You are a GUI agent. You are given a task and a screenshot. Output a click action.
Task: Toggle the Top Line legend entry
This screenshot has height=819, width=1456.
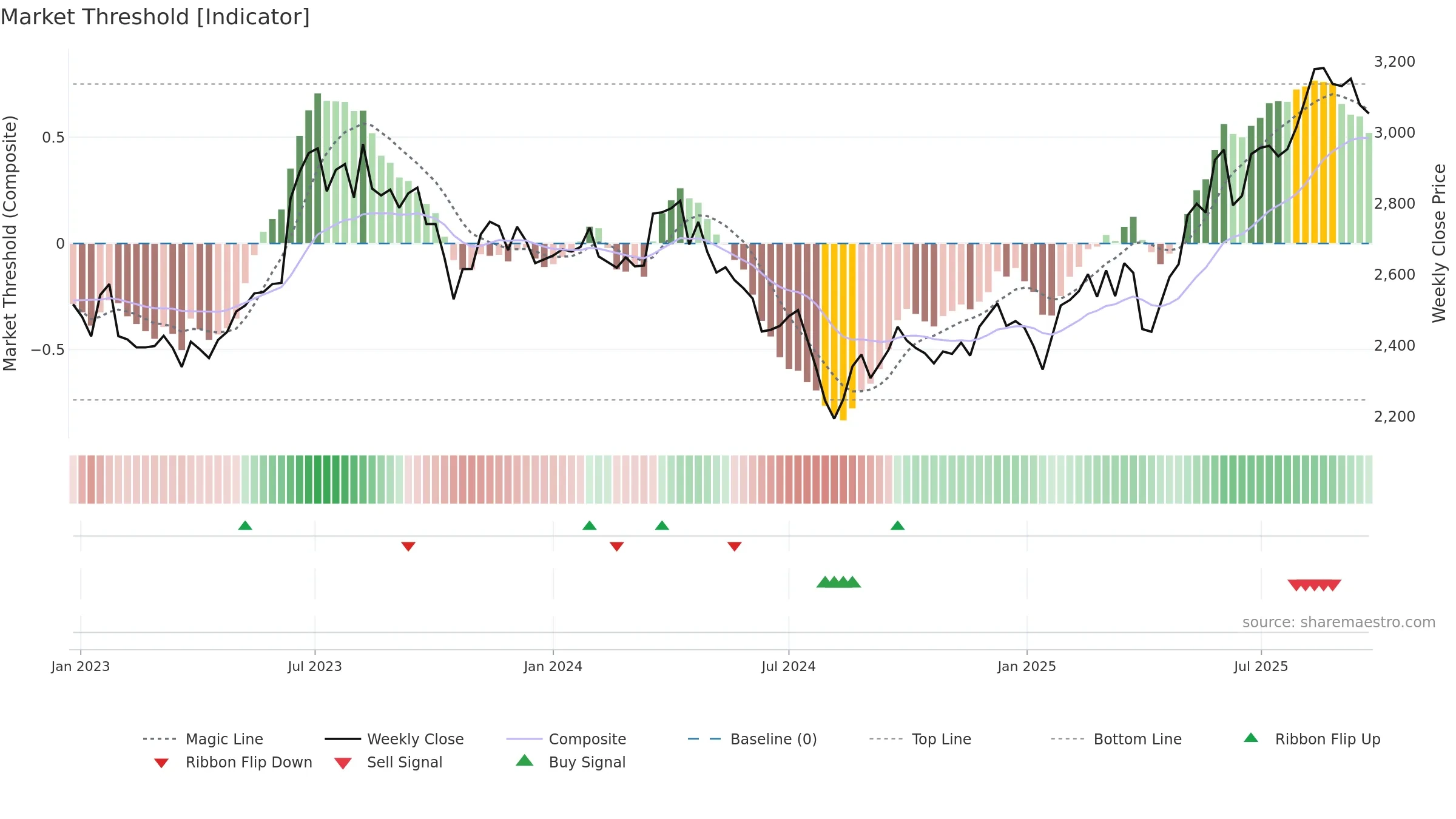[920, 739]
